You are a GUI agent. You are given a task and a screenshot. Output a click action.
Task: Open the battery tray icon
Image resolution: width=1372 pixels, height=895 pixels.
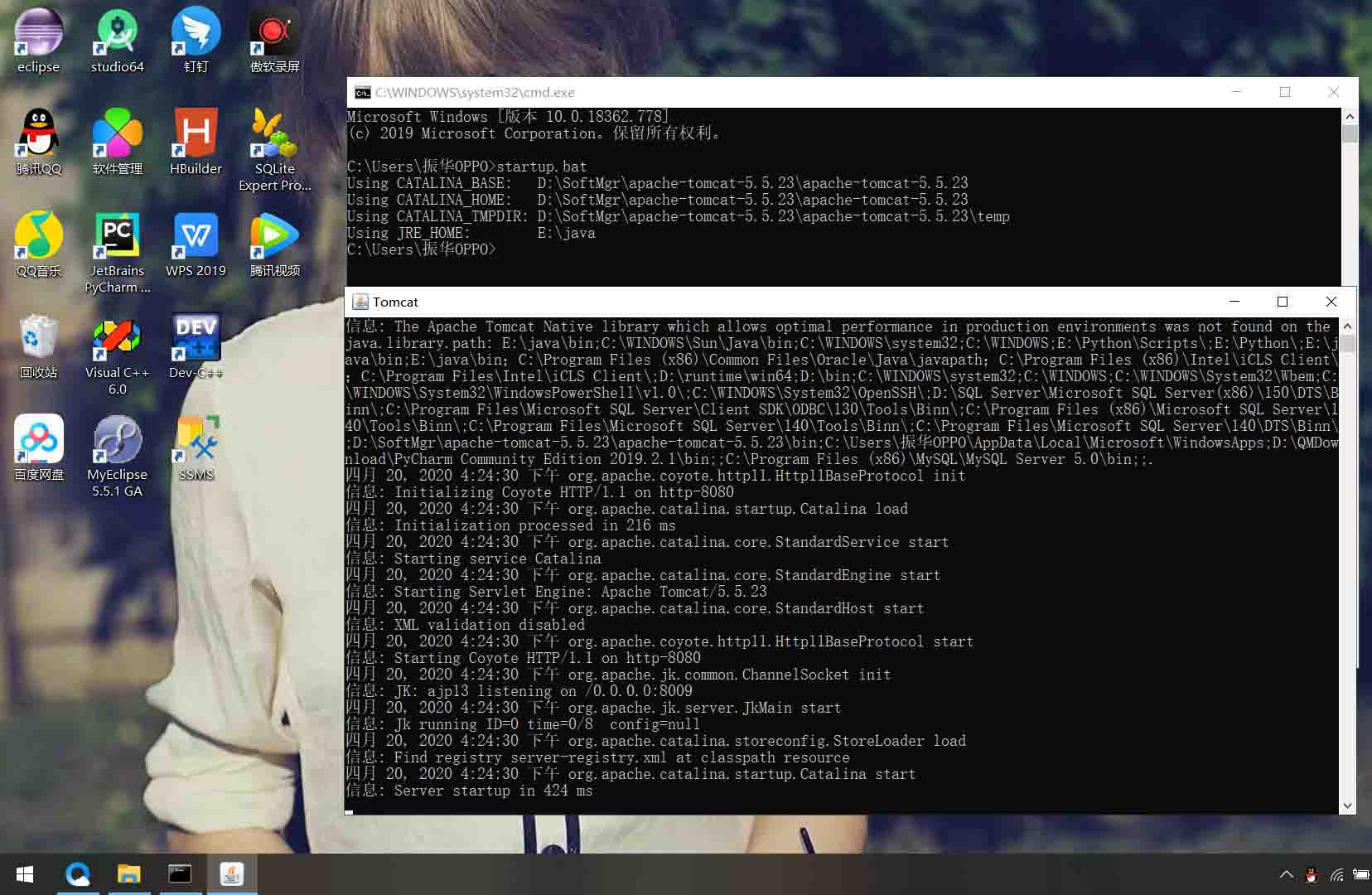(x=1361, y=874)
